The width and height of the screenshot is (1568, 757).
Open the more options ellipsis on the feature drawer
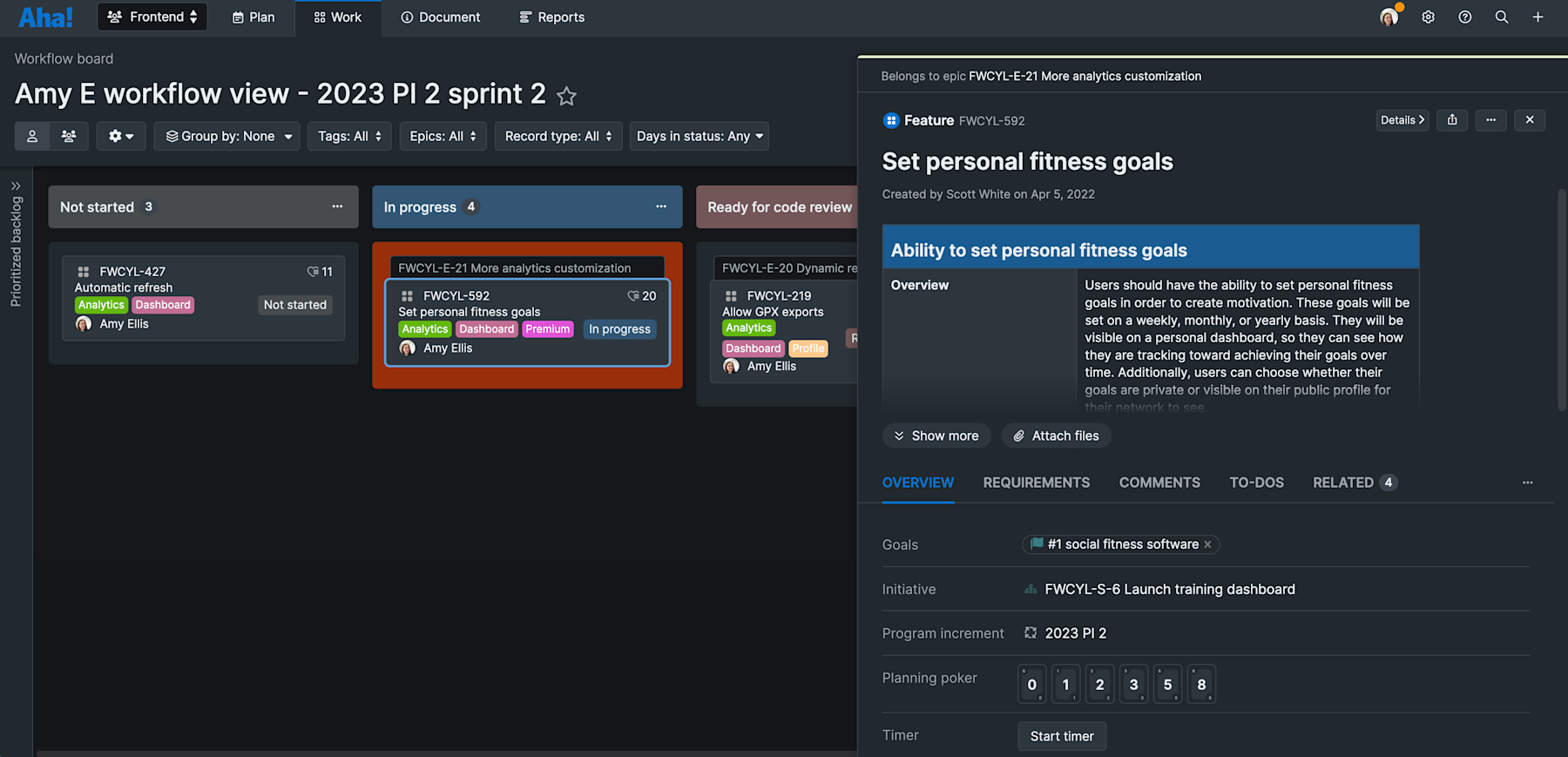[1490, 120]
